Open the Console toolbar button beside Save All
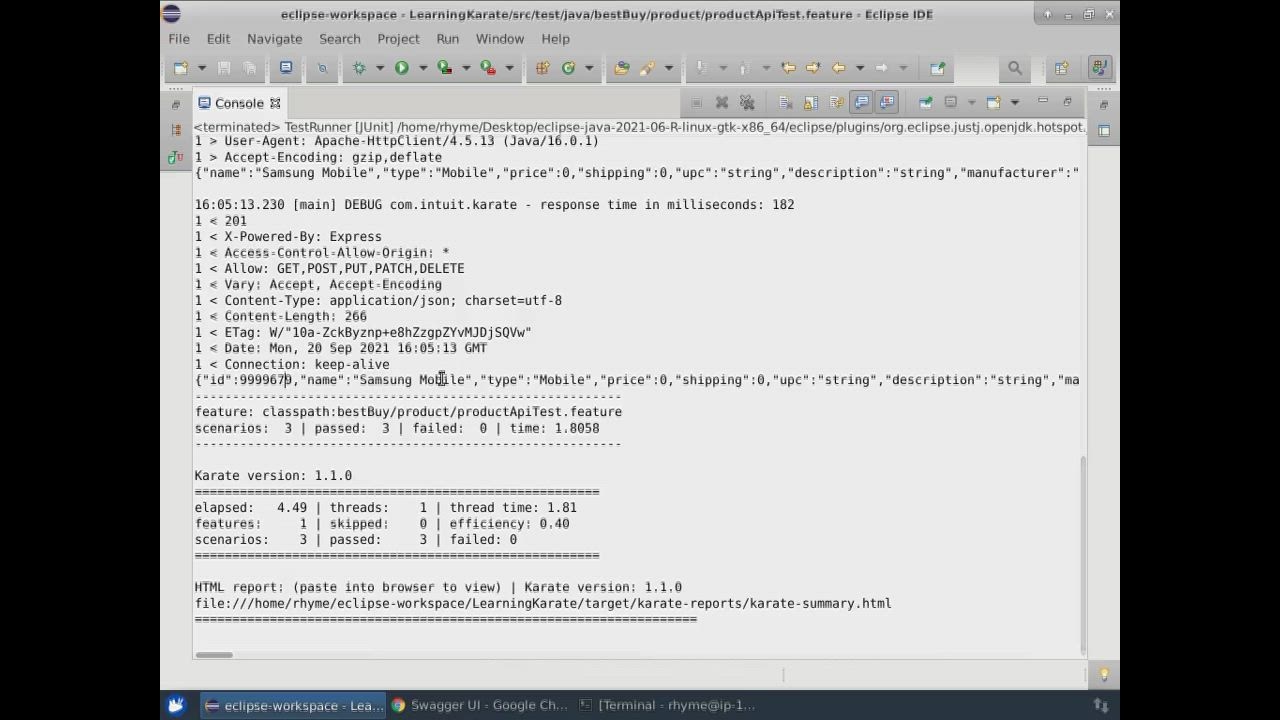This screenshot has height=720, width=1280. (x=286, y=68)
